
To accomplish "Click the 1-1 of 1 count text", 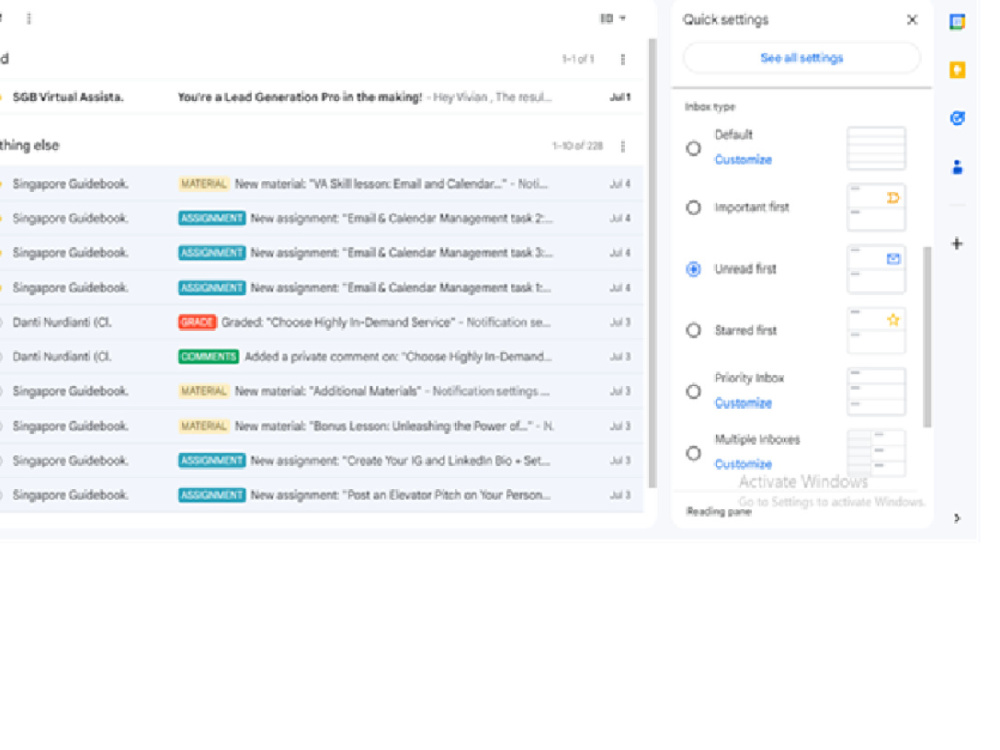I will pyautogui.click(x=578, y=59).
